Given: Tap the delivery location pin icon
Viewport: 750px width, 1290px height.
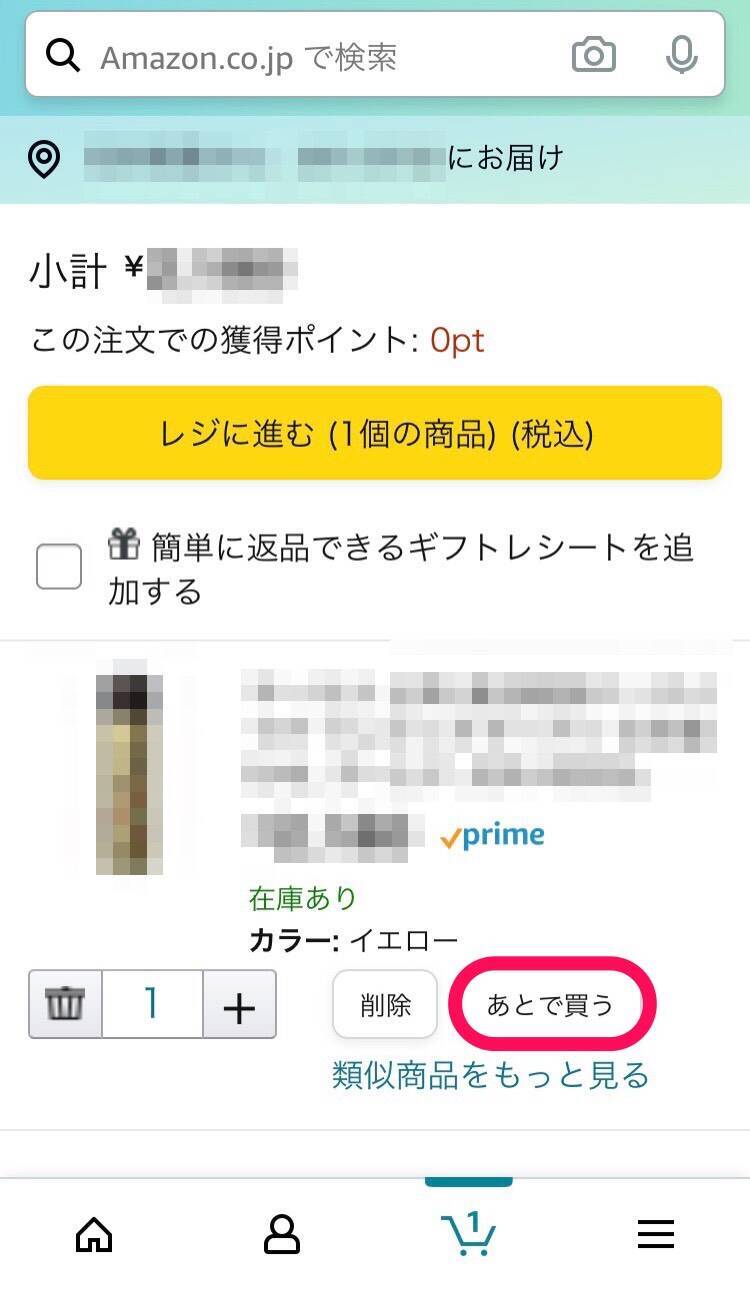Looking at the screenshot, I should click(44, 160).
